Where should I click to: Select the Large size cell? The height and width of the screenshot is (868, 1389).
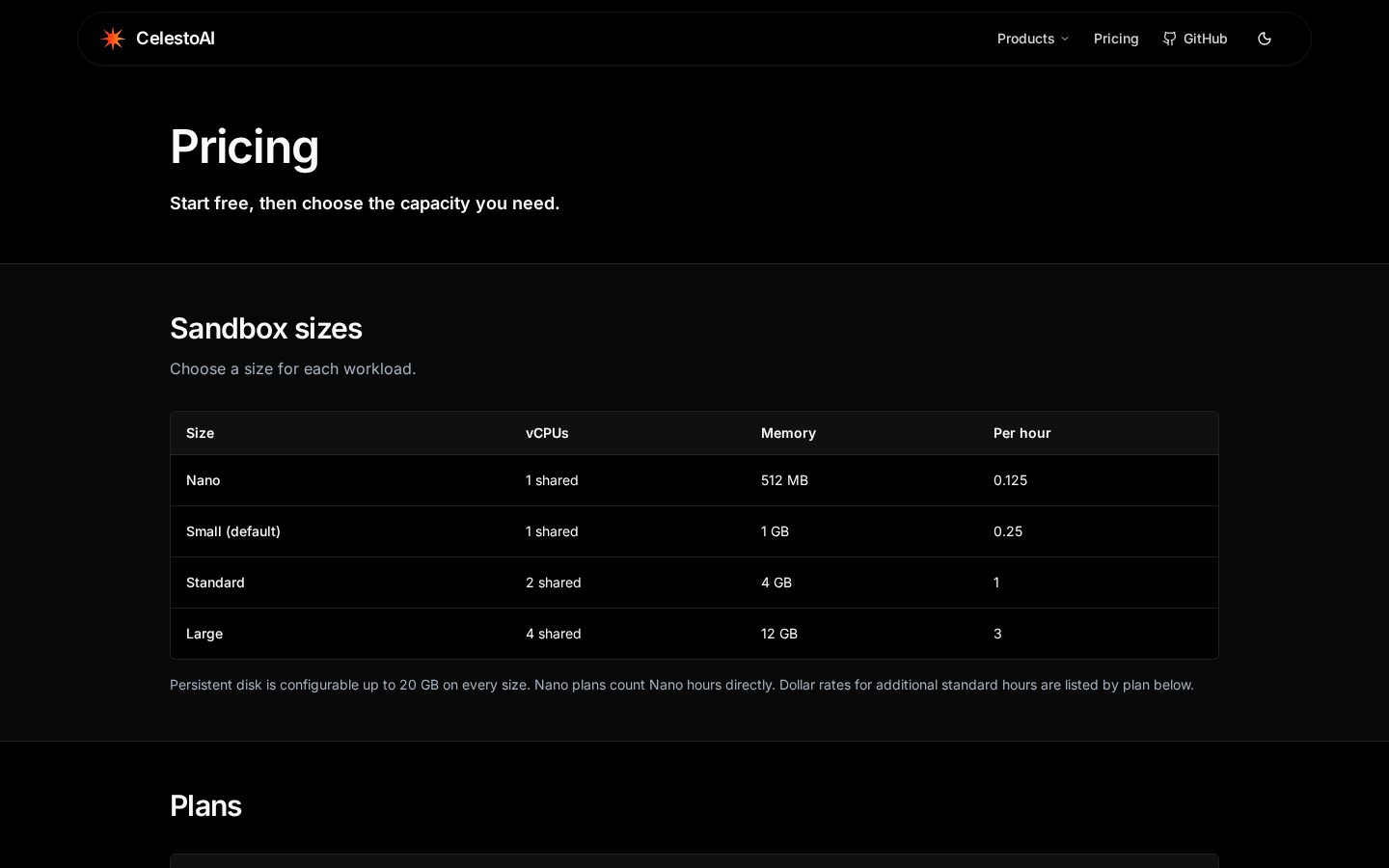pos(204,634)
